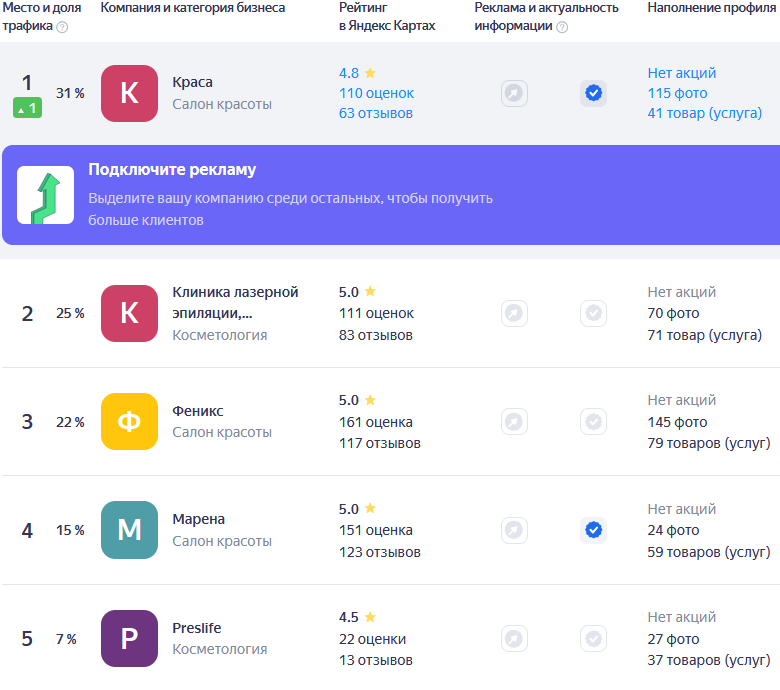This screenshot has width=780, height=690.
Task: Click the Подключите рекламу banner heading
Action: pos(172,169)
